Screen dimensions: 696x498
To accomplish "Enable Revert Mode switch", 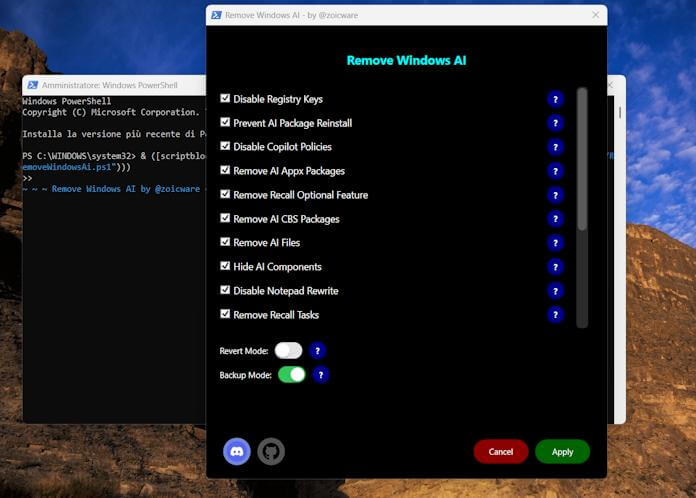I will pos(289,351).
